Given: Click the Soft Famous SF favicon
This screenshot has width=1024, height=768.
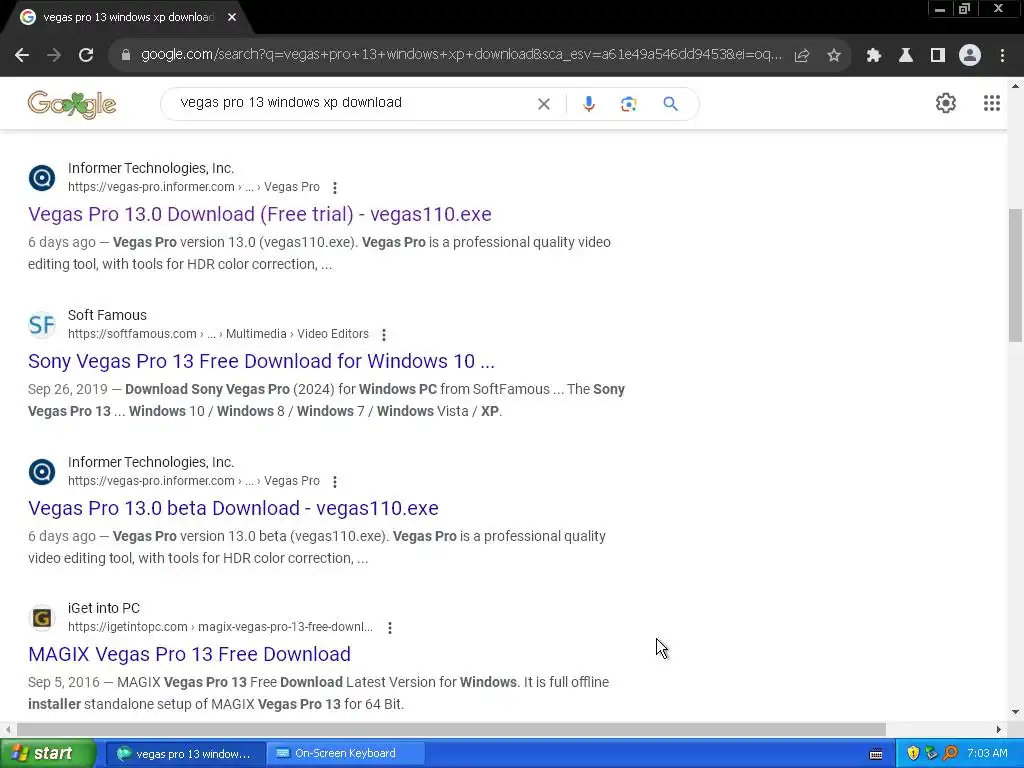Looking at the screenshot, I should 42,325.
